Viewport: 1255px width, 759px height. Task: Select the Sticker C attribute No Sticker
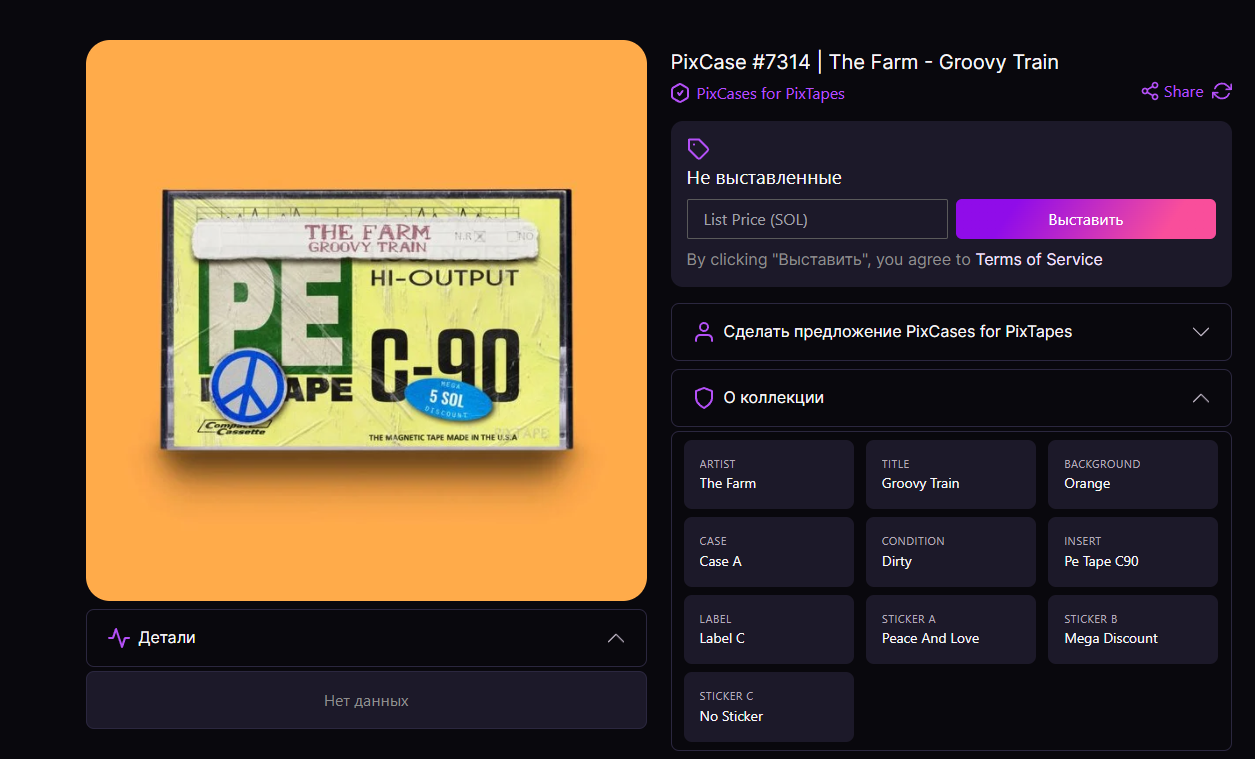tap(769, 707)
